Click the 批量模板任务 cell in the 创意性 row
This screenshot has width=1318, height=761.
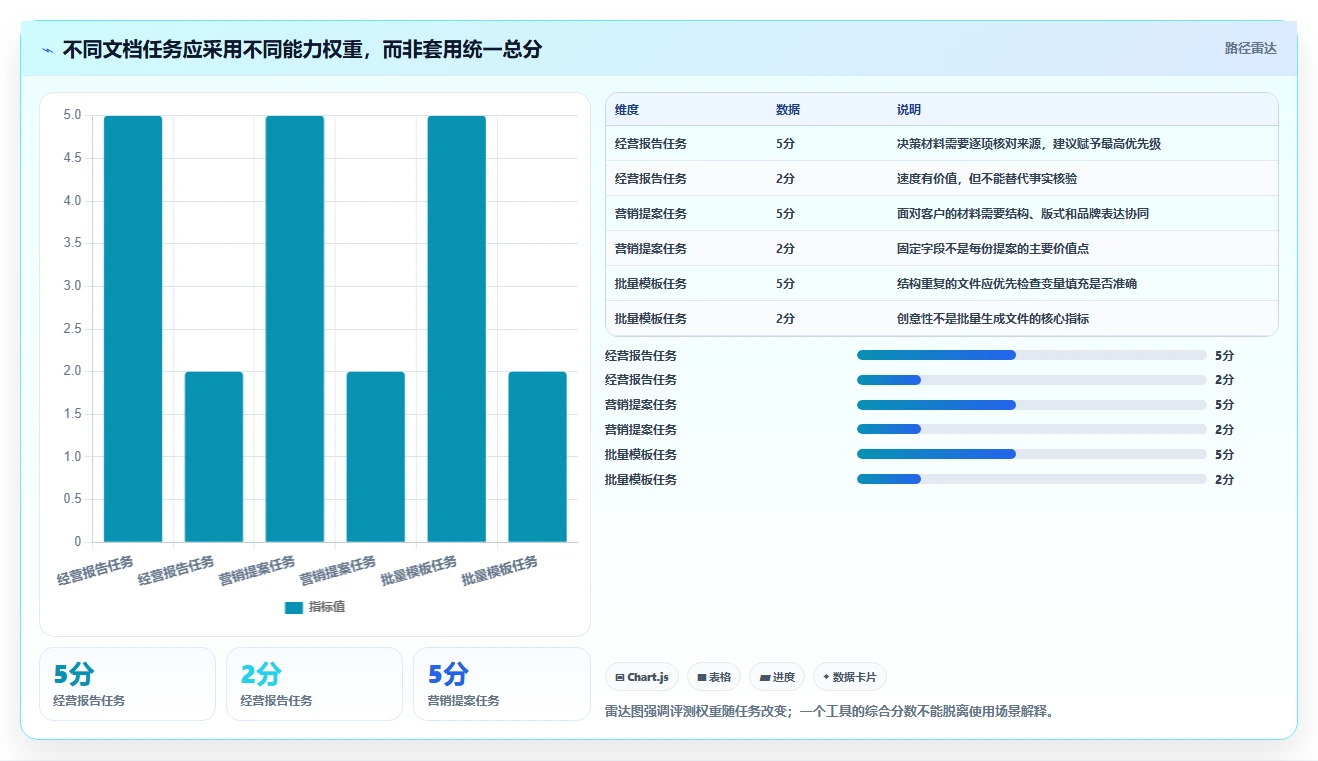coord(651,319)
